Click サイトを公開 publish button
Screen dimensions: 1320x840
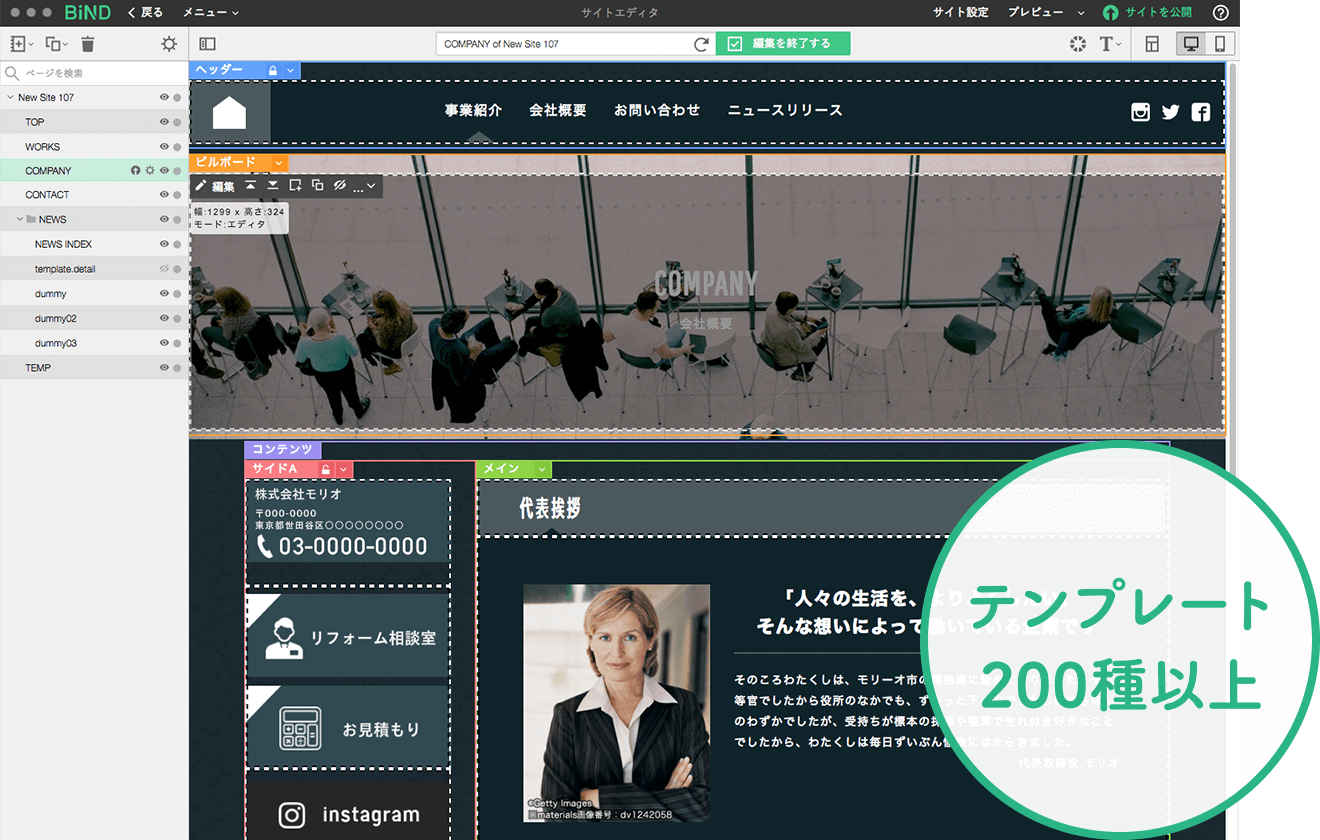(x=1148, y=13)
